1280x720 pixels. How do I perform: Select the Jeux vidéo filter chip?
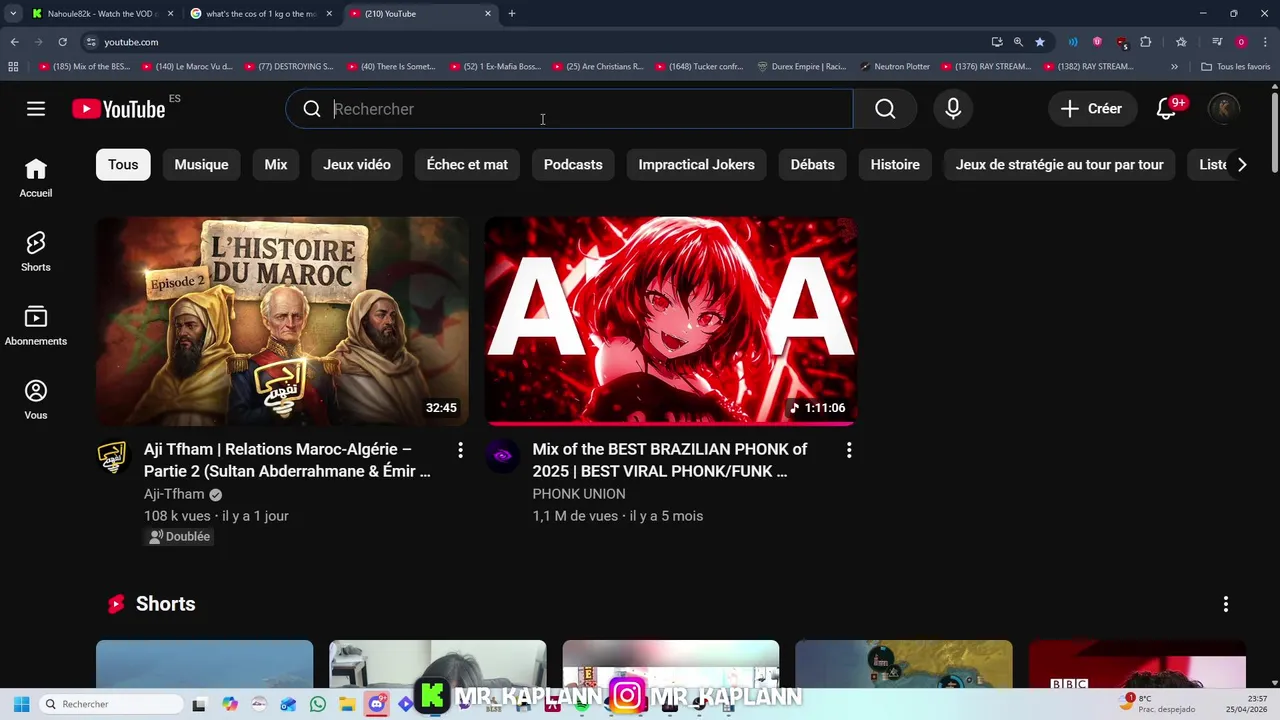[357, 165]
